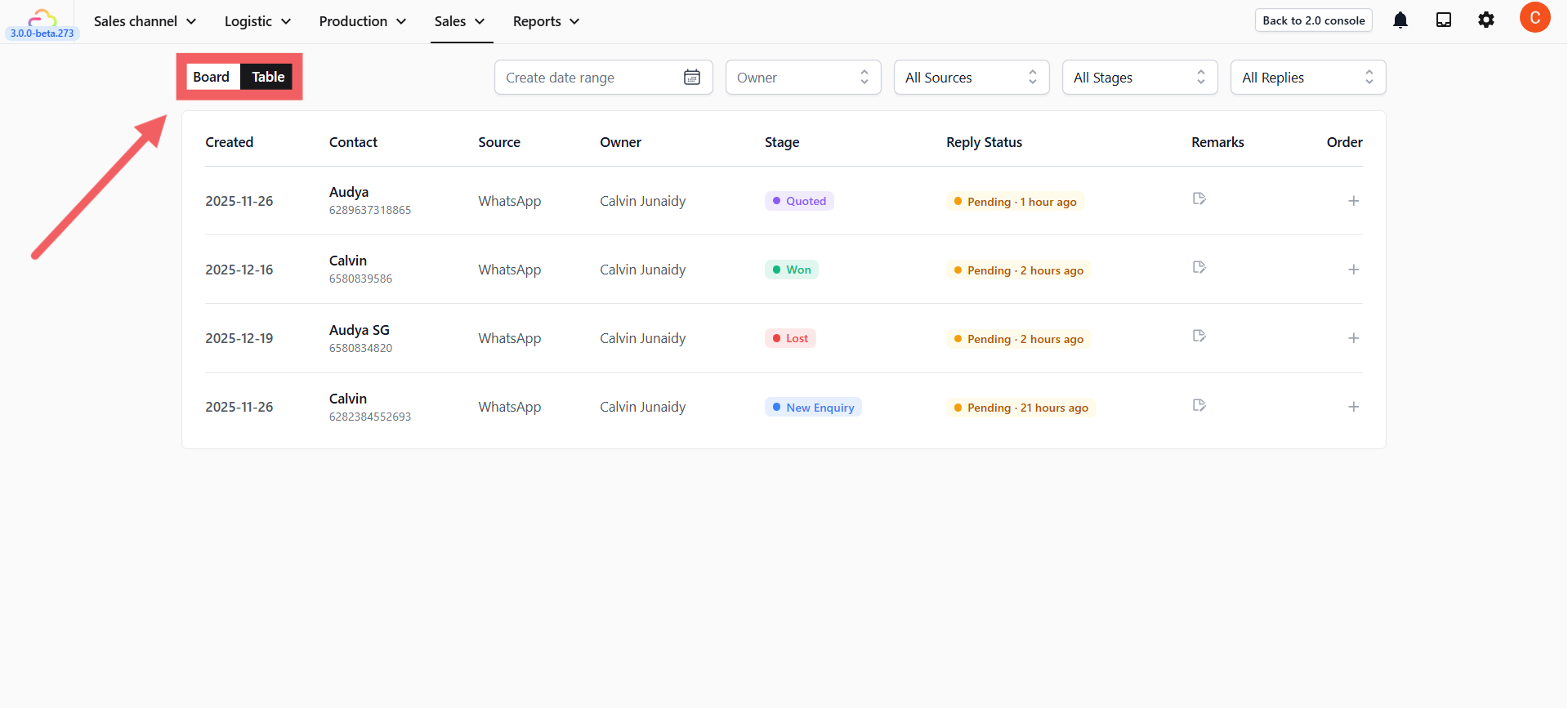Click the Owner column header
Image resolution: width=1568 pixels, height=709 pixels.
pos(620,142)
